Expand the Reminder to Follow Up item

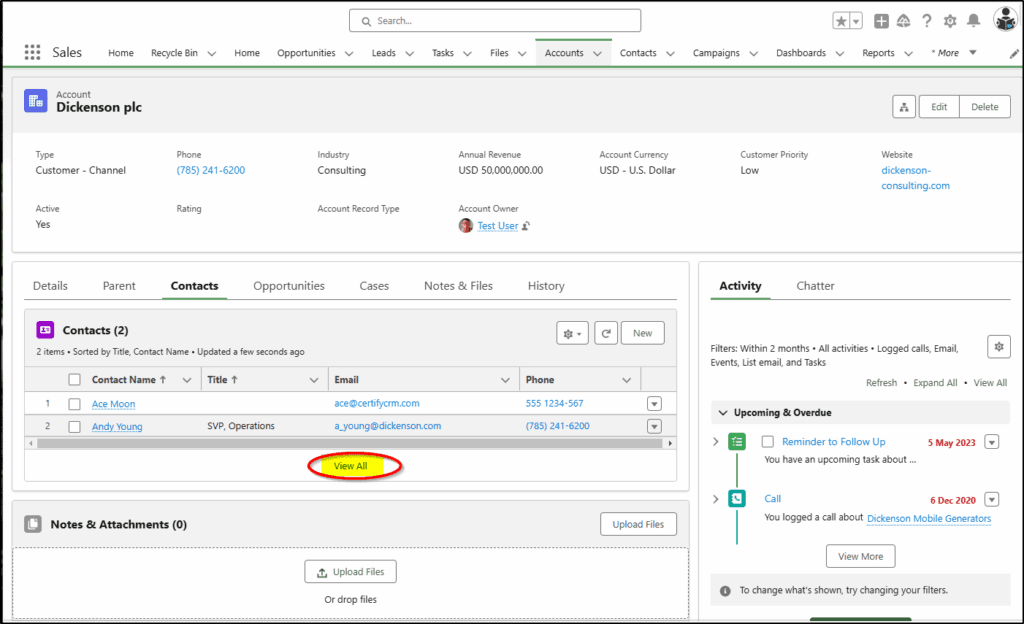tap(716, 442)
